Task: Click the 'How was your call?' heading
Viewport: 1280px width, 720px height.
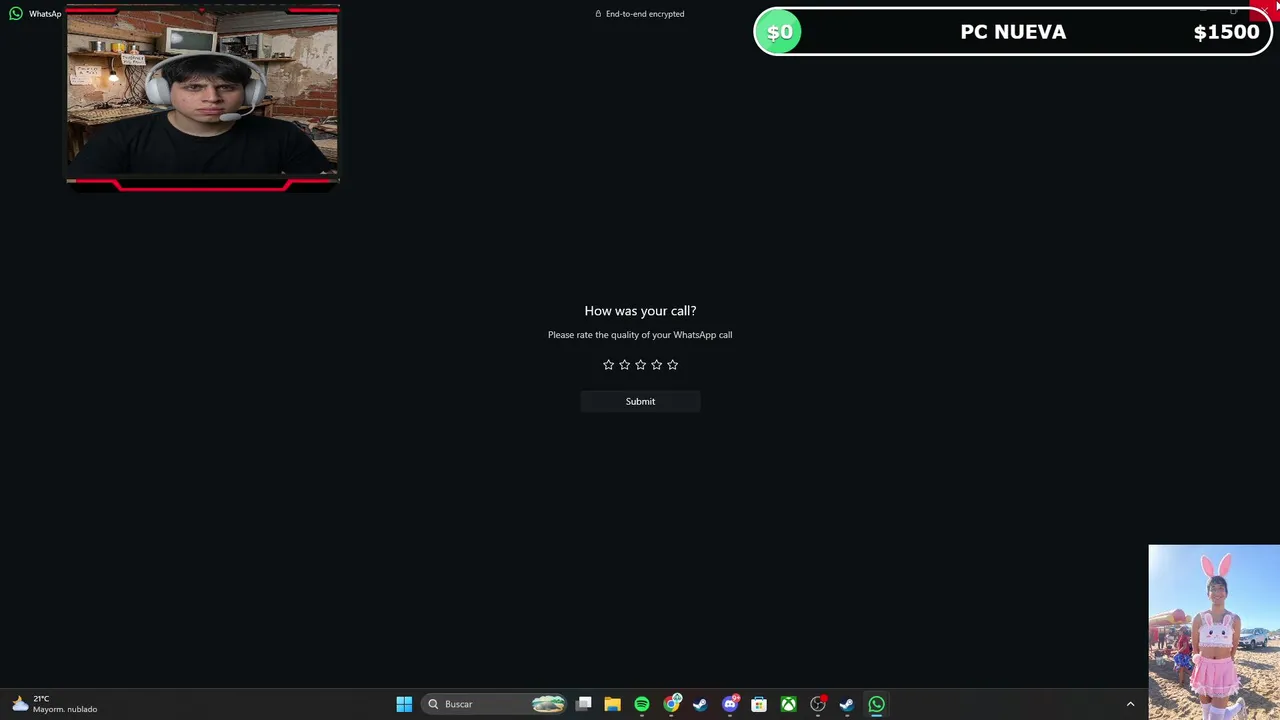Action: pyautogui.click(x=640, y=311)
